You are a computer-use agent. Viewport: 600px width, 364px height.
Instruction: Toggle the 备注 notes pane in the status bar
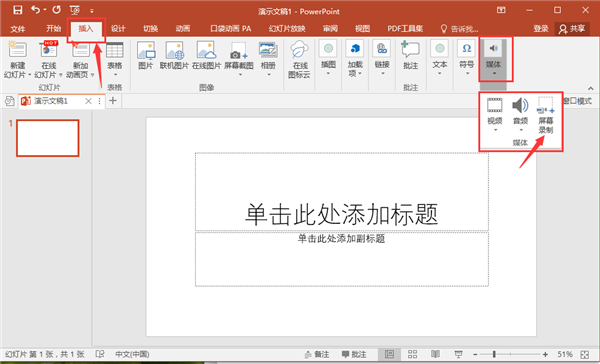pyautogui.click(x=316, y=354)
